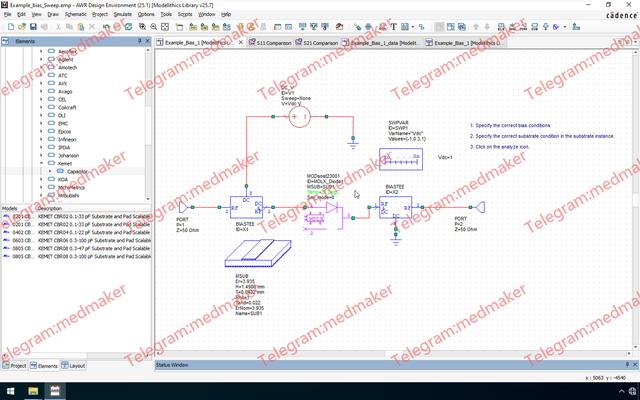This screenshot has width=640, height=400.
Task: Click the Tile windows toolbar icon
Action: (451, 27)
